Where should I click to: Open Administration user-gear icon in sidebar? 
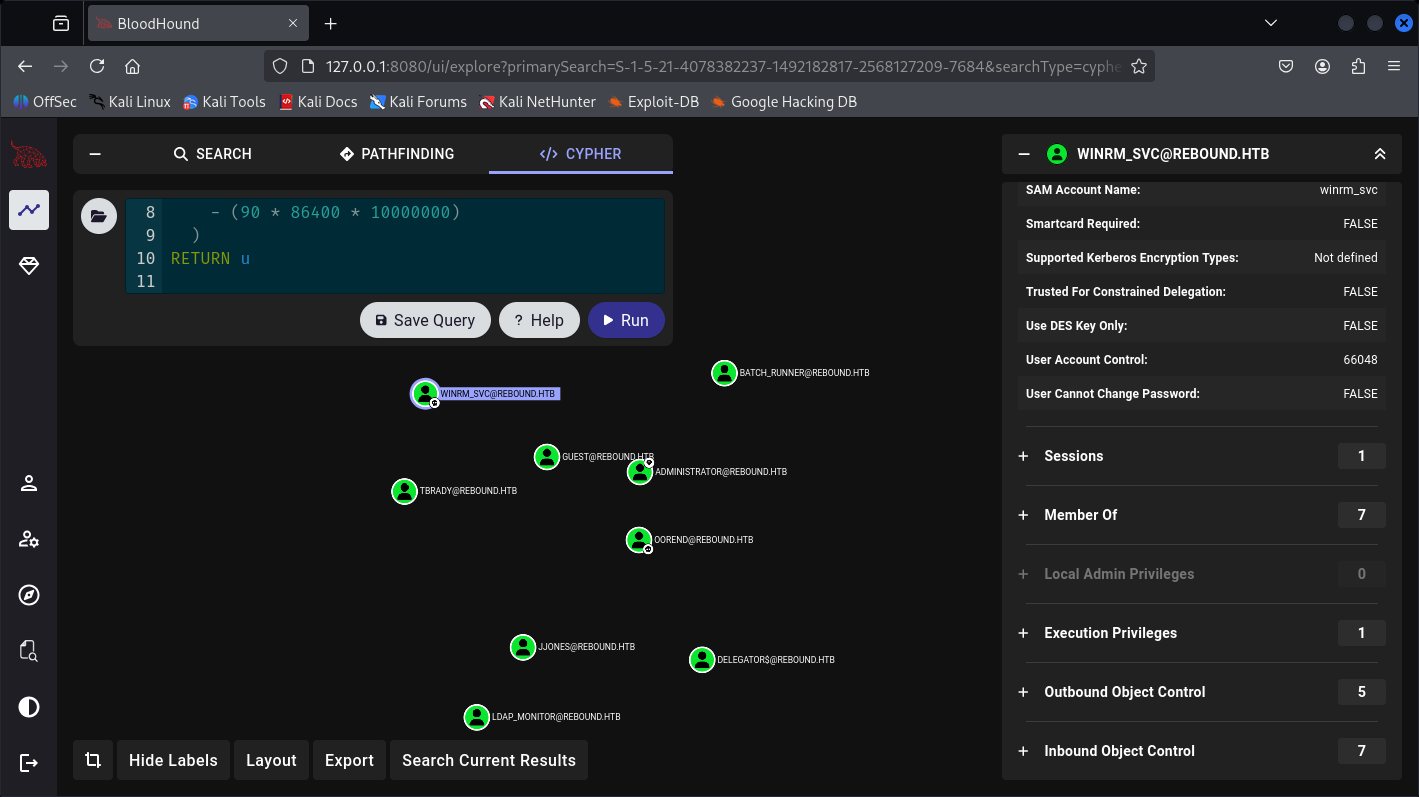[29, 540]
